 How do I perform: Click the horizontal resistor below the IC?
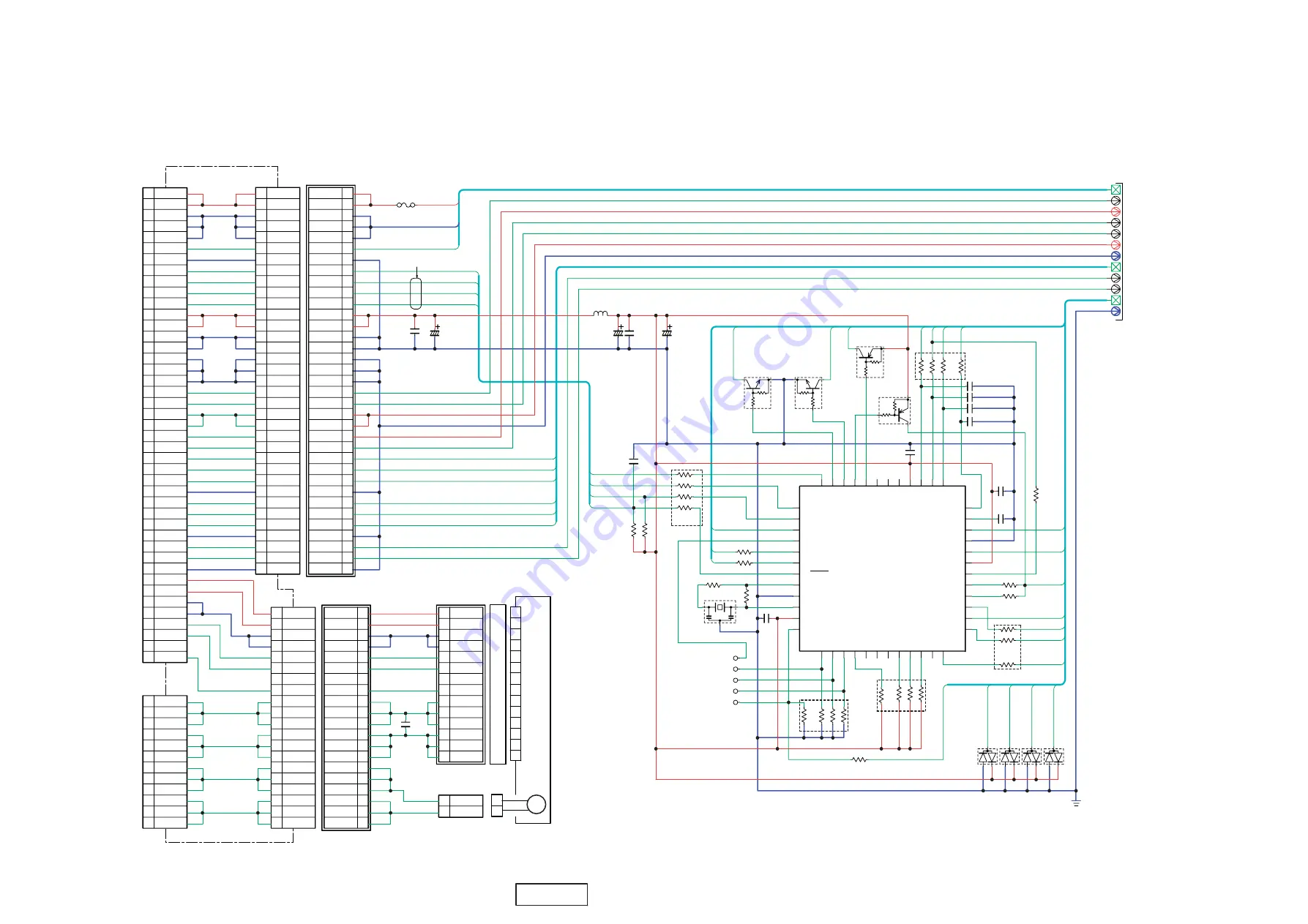coord(859,759)
